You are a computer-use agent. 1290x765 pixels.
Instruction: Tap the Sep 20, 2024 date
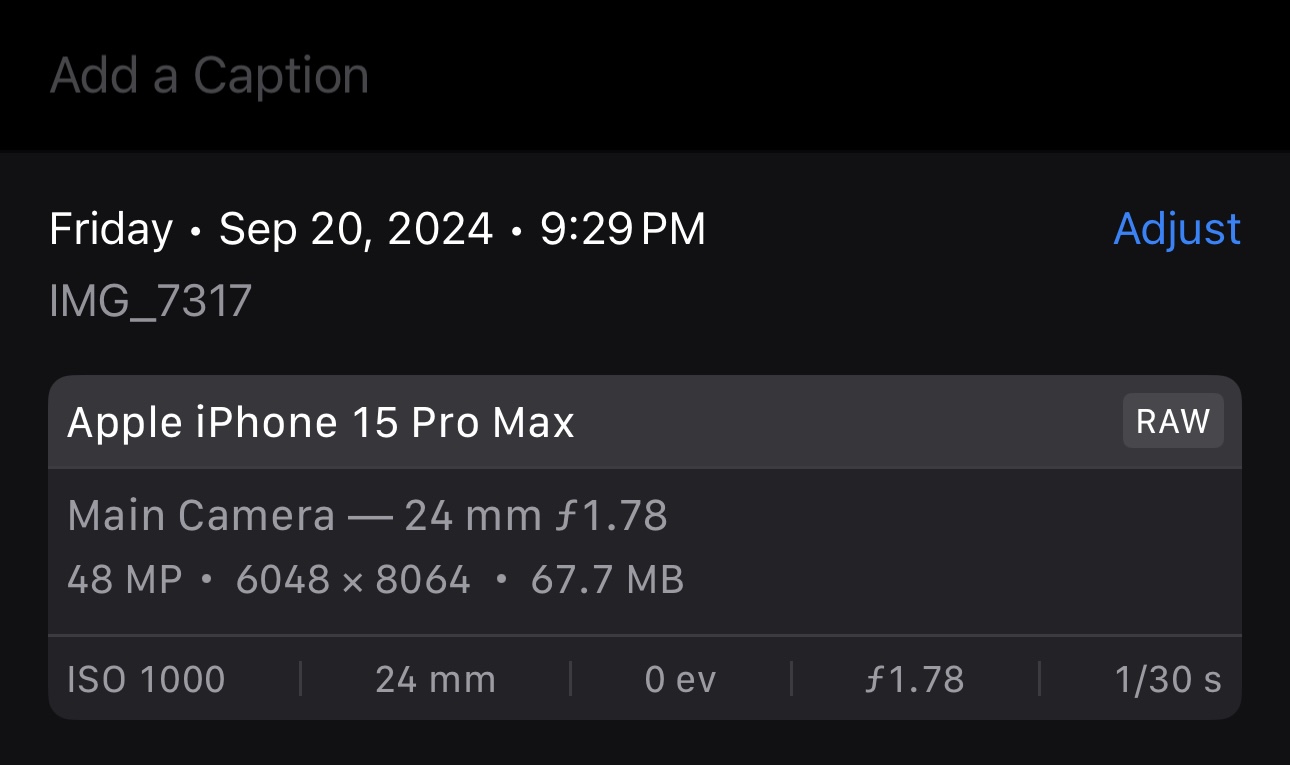pos(356,229)
